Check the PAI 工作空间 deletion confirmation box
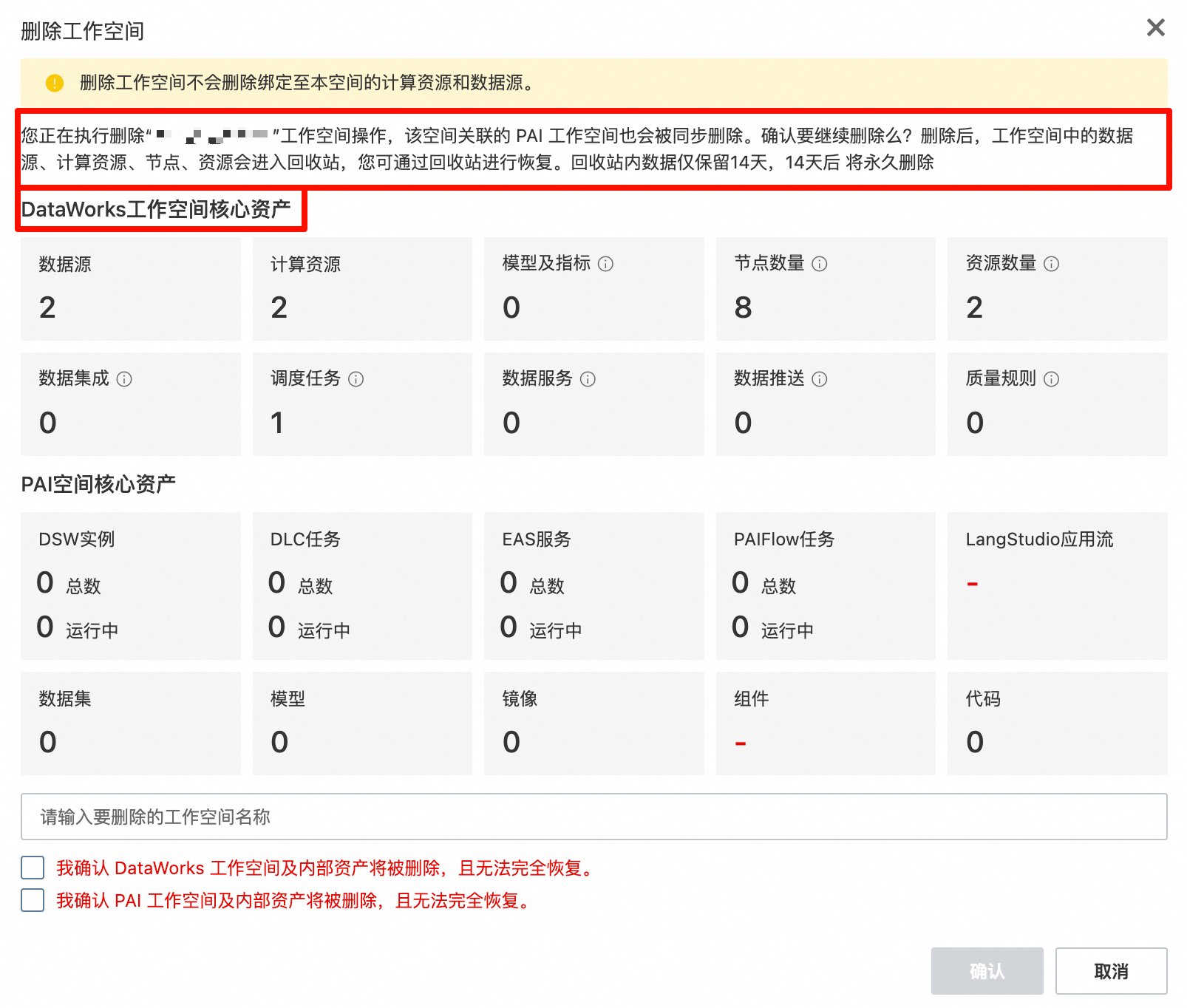Image resolution: width=1187 pixels, height=1008 pixels. tap(33, 900)
